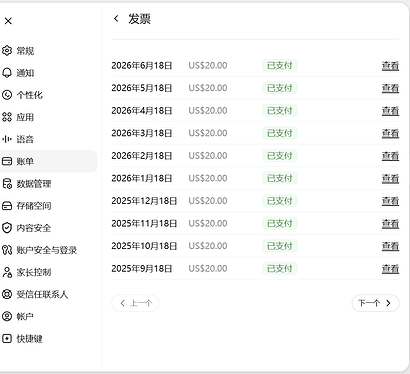This screenshot has height=374, width=410.
Task: Click the 快捷键 shortcut icon
Action: [7, 339]
